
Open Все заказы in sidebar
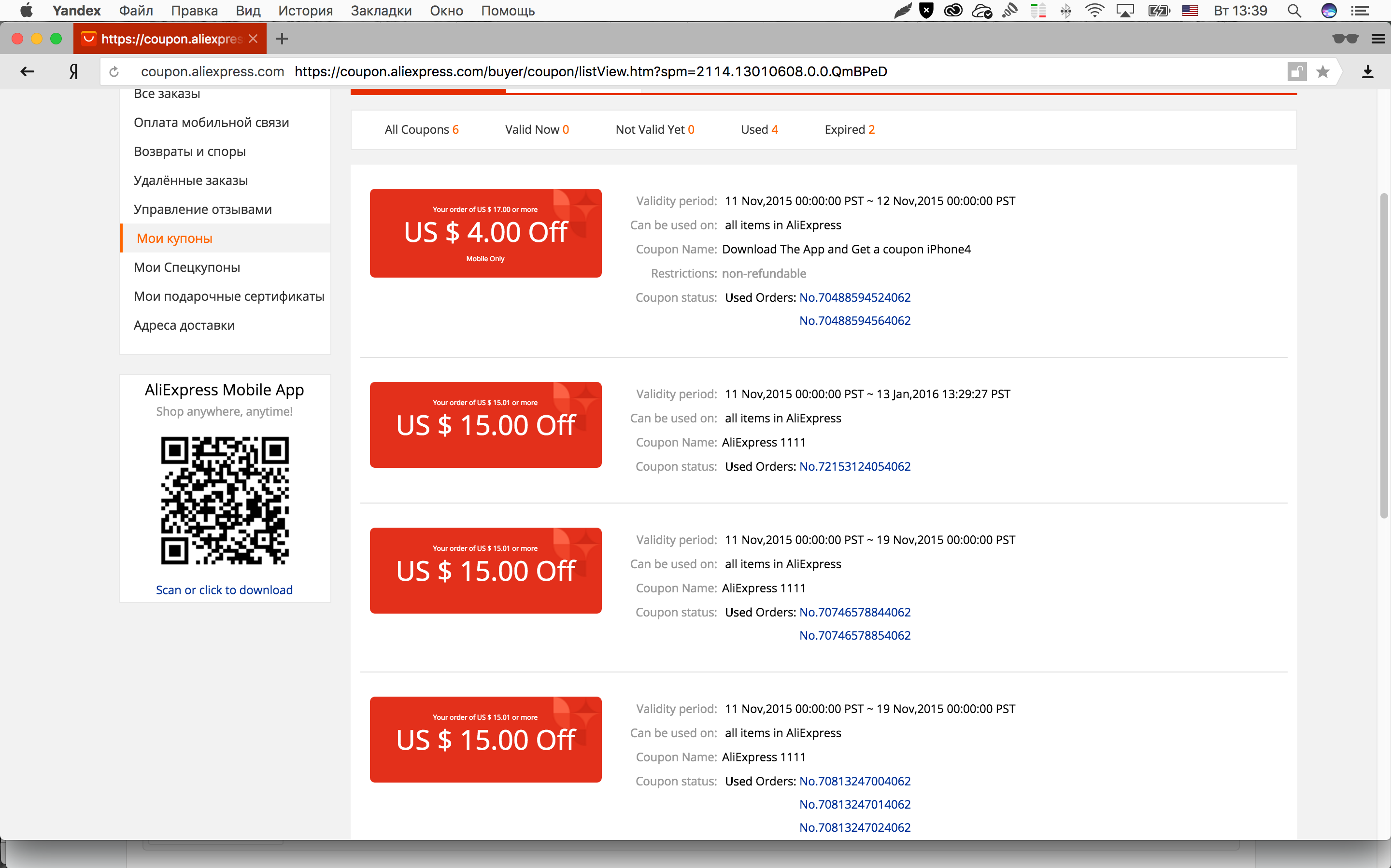coord(167,94)
